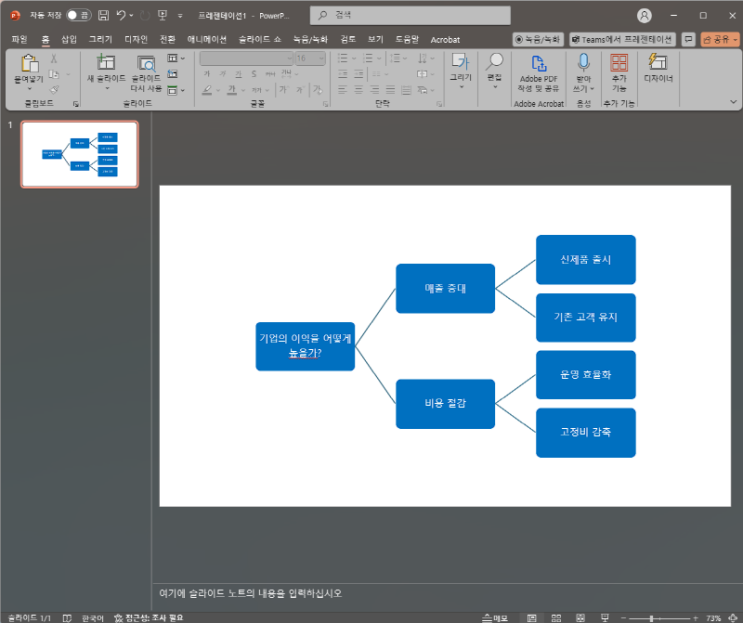Toggle italic formatting button
Screen dimensions: 743x623
point(223,74)
